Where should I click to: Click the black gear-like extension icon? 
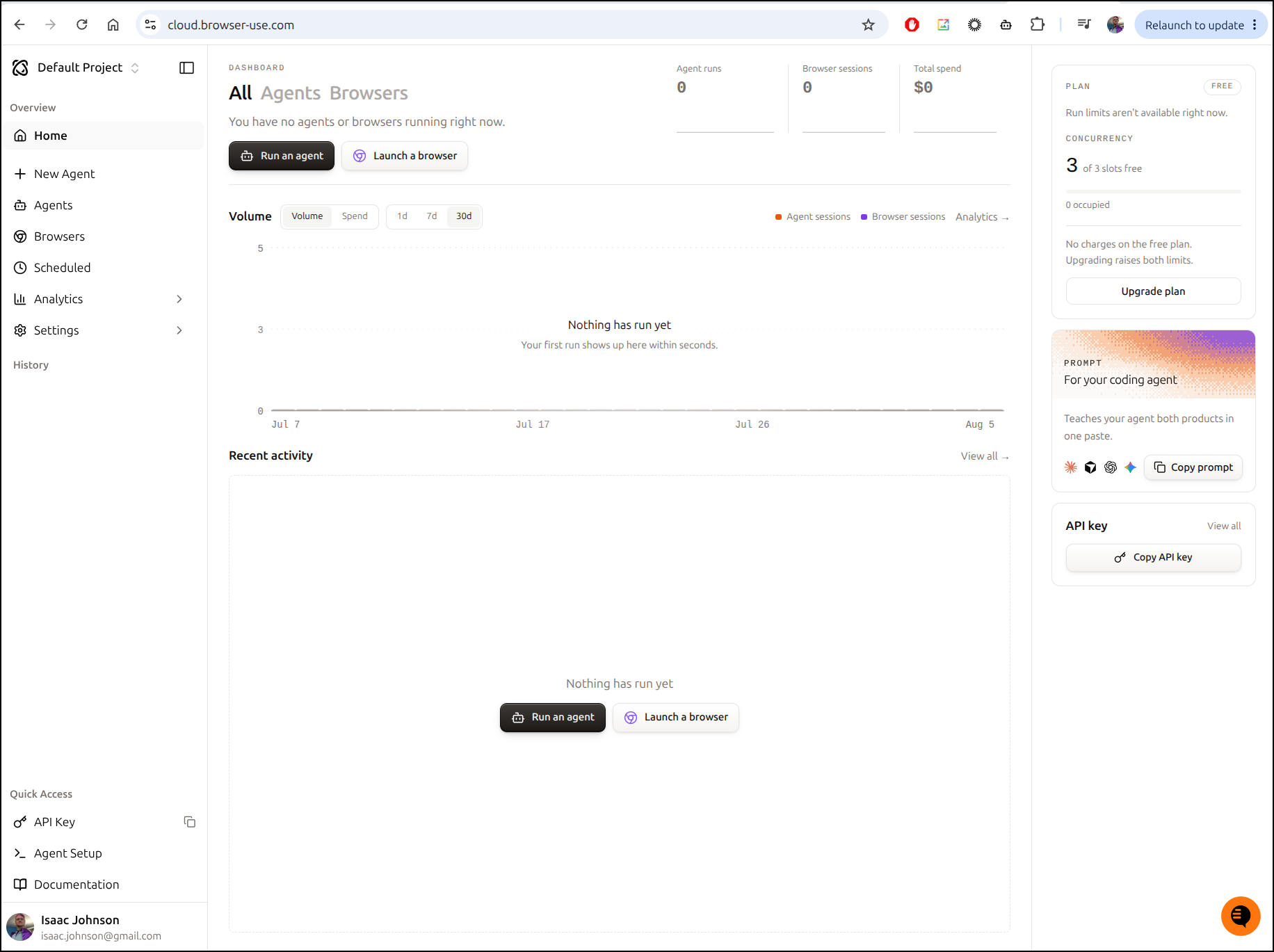coord(974,25)
